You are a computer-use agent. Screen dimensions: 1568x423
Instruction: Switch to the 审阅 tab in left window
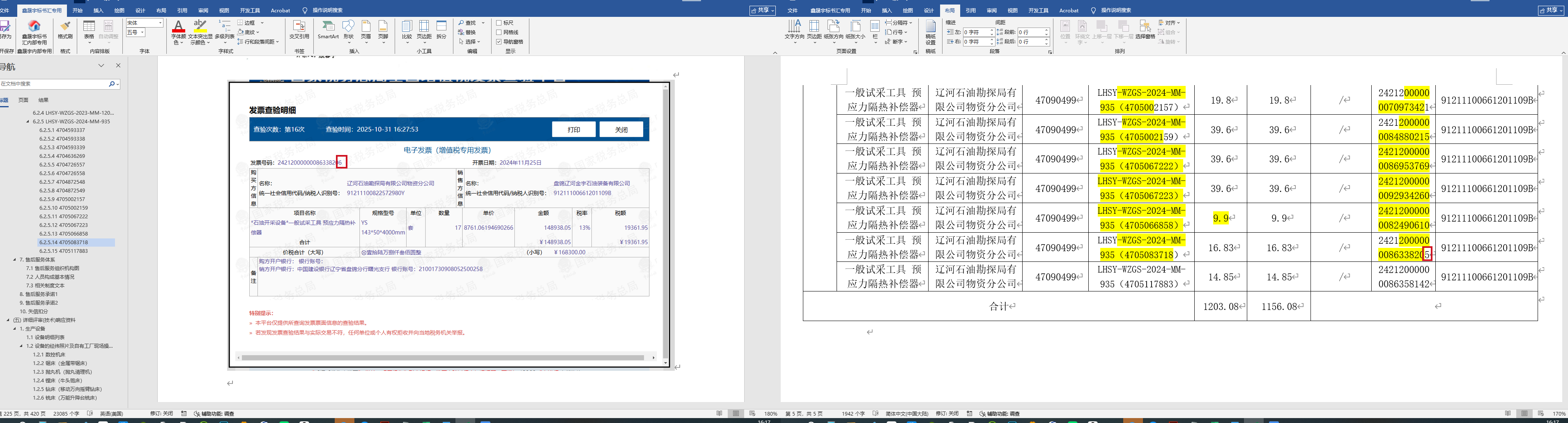pos(203,10)
